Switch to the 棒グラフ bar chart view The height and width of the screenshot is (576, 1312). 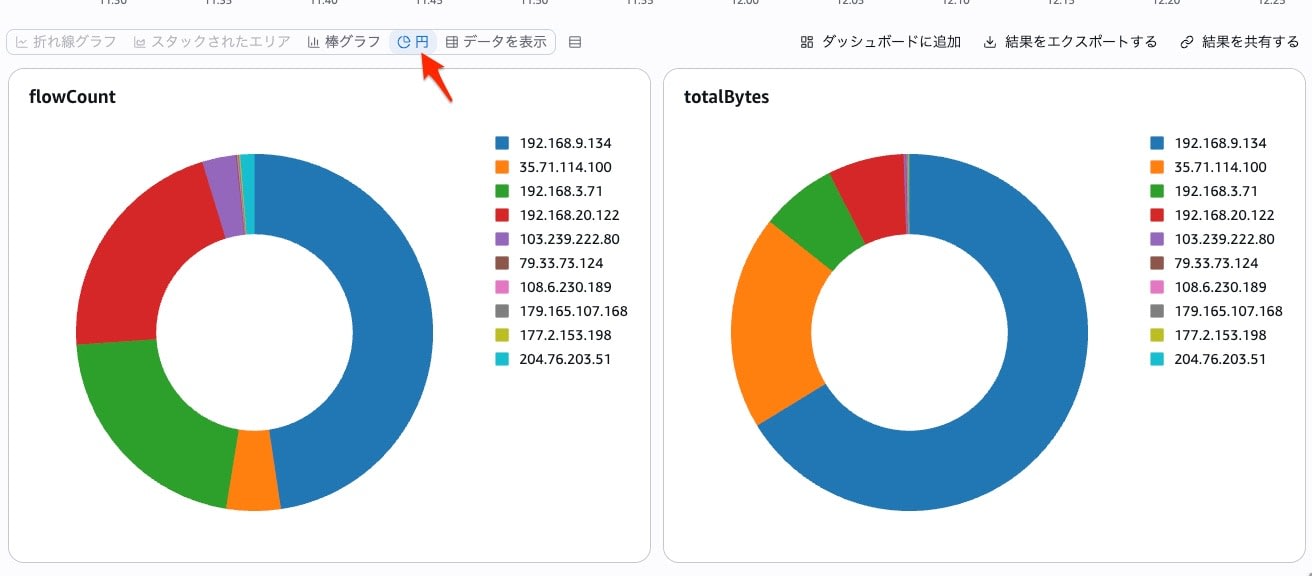344,42
